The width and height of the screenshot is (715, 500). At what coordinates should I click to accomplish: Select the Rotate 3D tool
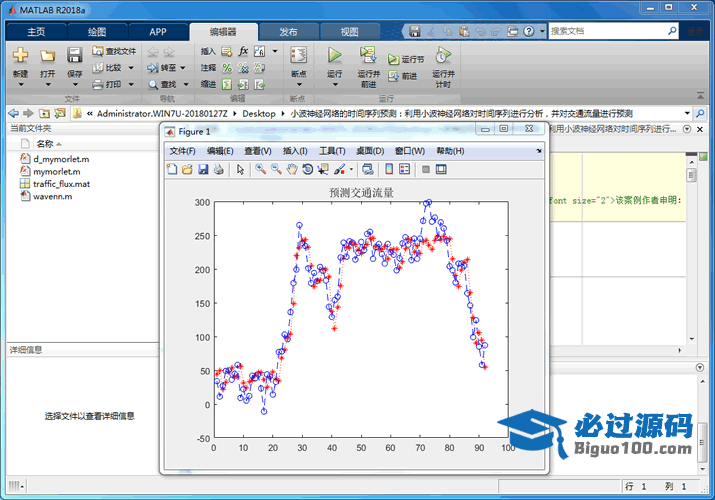308,170
